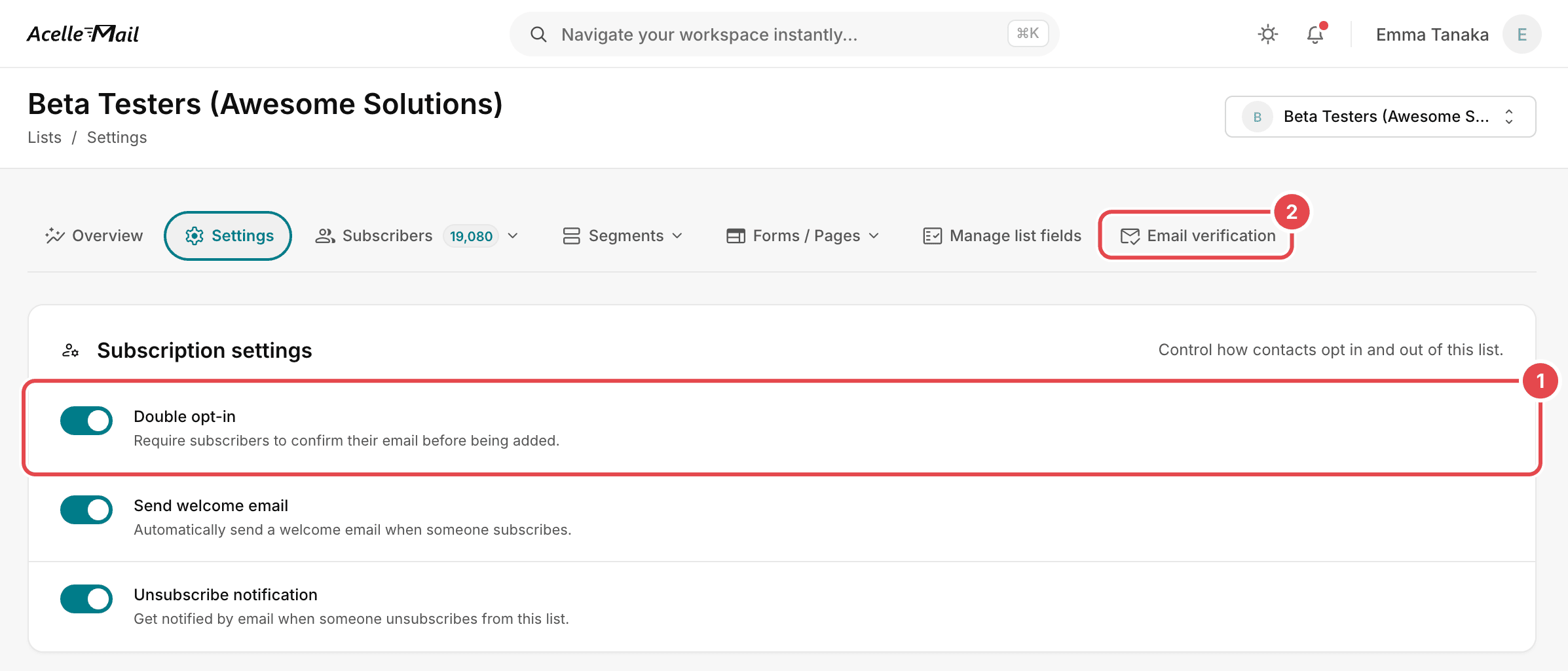The width and height of the screenshot is (1568, 671).
Task: Click the Overview sparkline icon
Action: tap(55, 236)
